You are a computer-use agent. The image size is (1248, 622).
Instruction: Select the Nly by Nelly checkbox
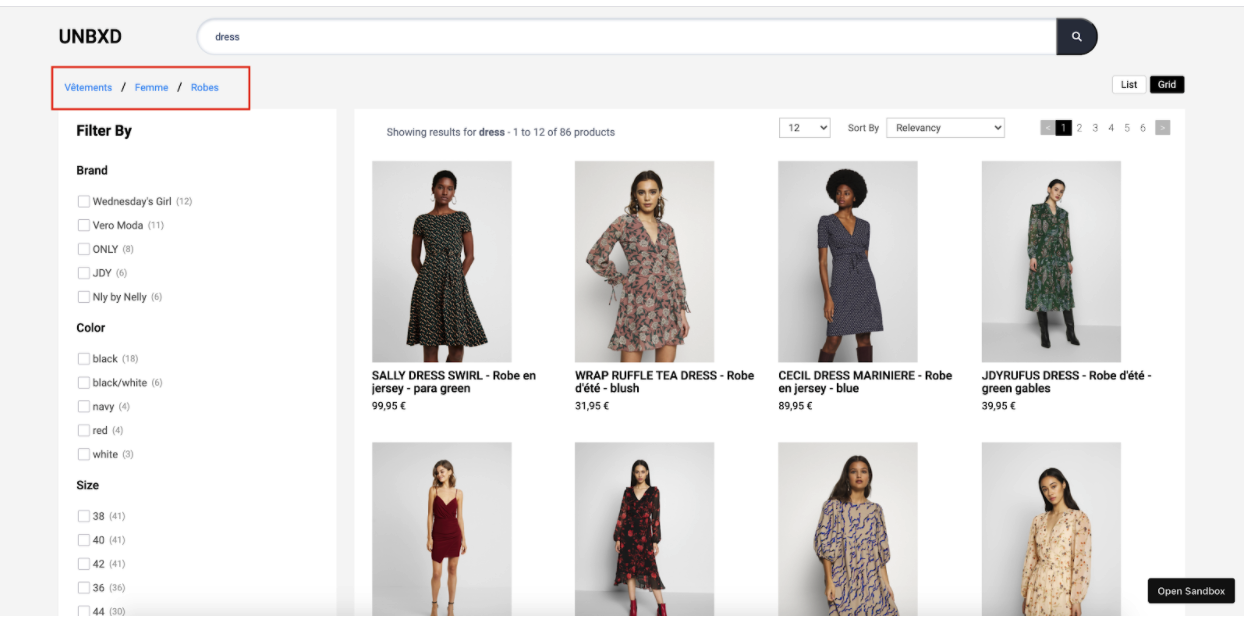(84, 297)
